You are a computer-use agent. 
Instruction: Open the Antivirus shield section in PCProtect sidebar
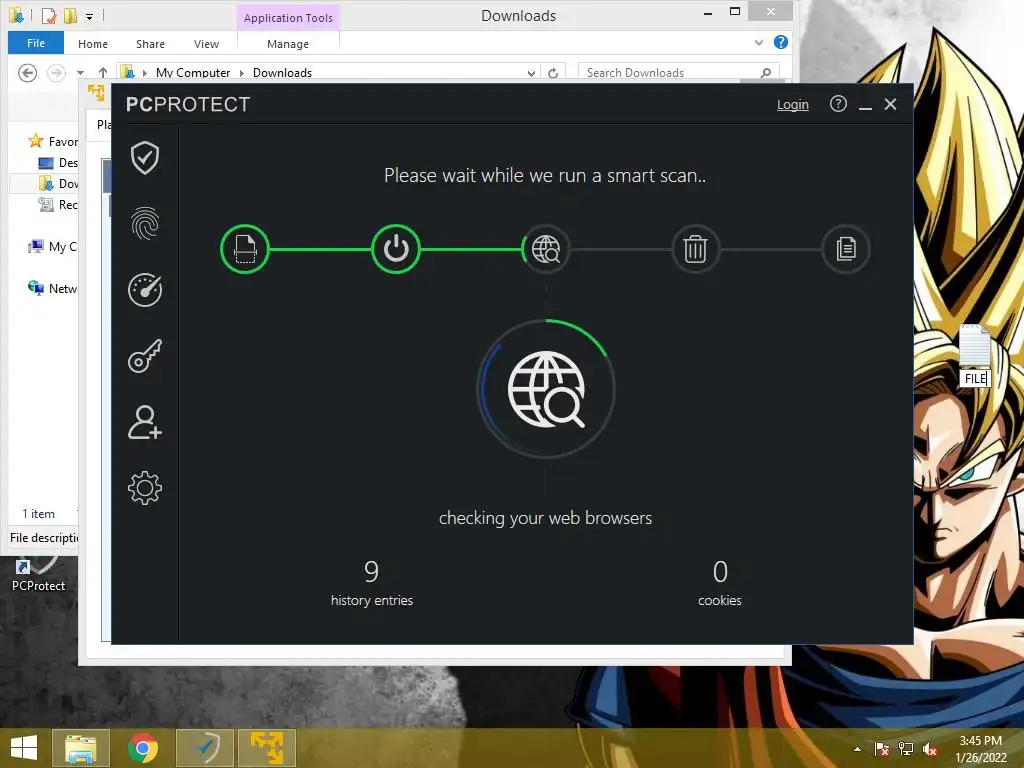(x=144, y=157)
